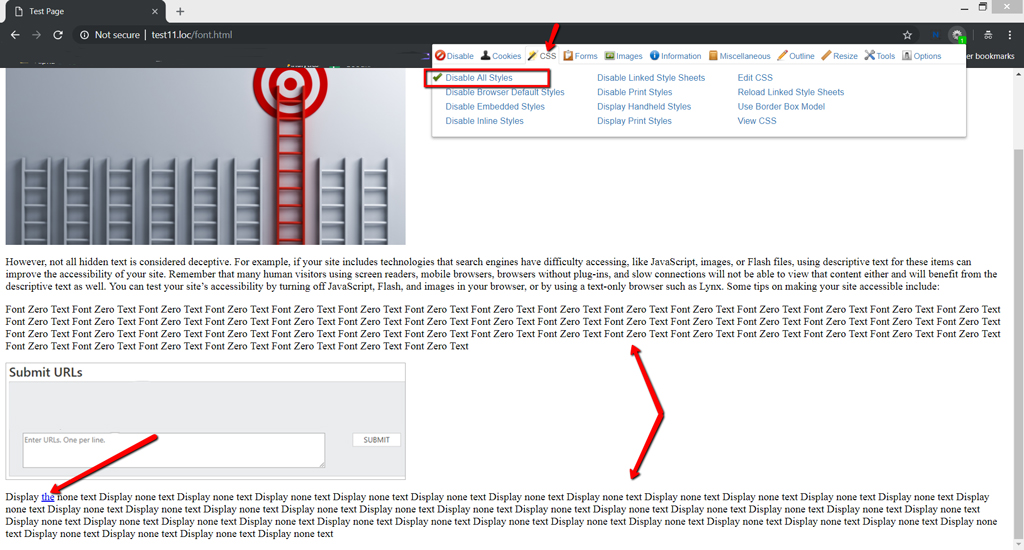
Task: Toggle Display Handheld Styles
Action: [x=644, y=106]
